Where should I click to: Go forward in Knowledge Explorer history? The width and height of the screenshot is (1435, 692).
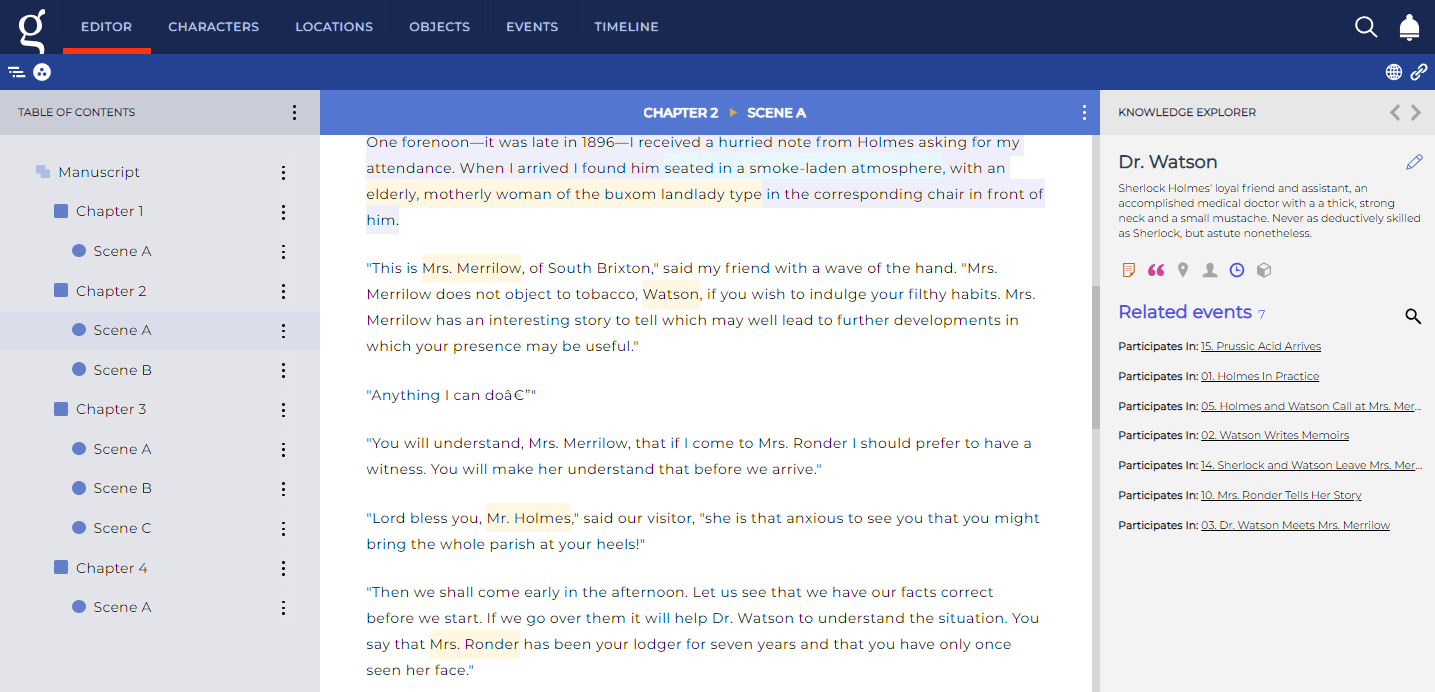click(1416, 113)
